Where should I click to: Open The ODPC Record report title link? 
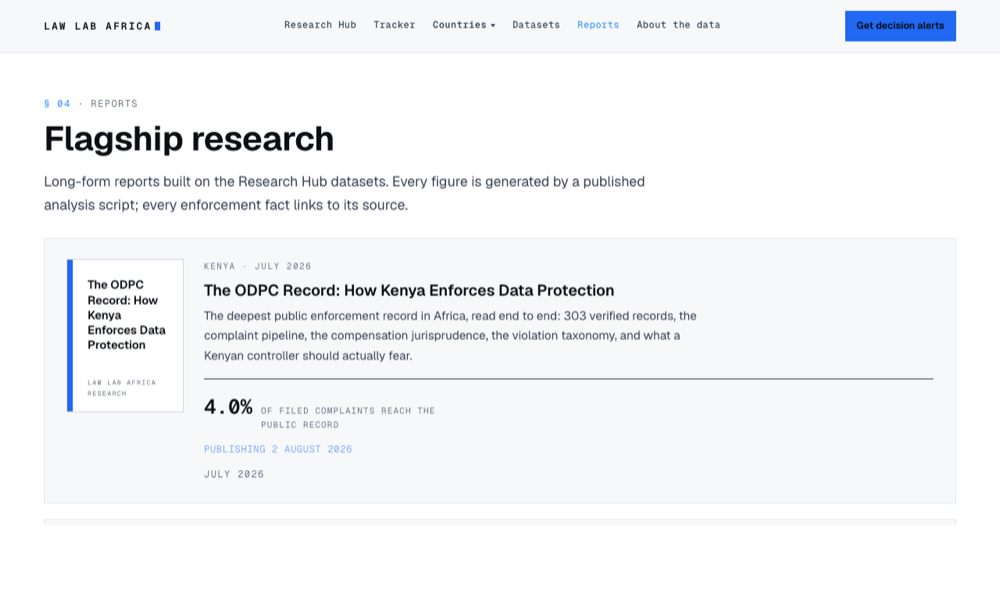409,291
